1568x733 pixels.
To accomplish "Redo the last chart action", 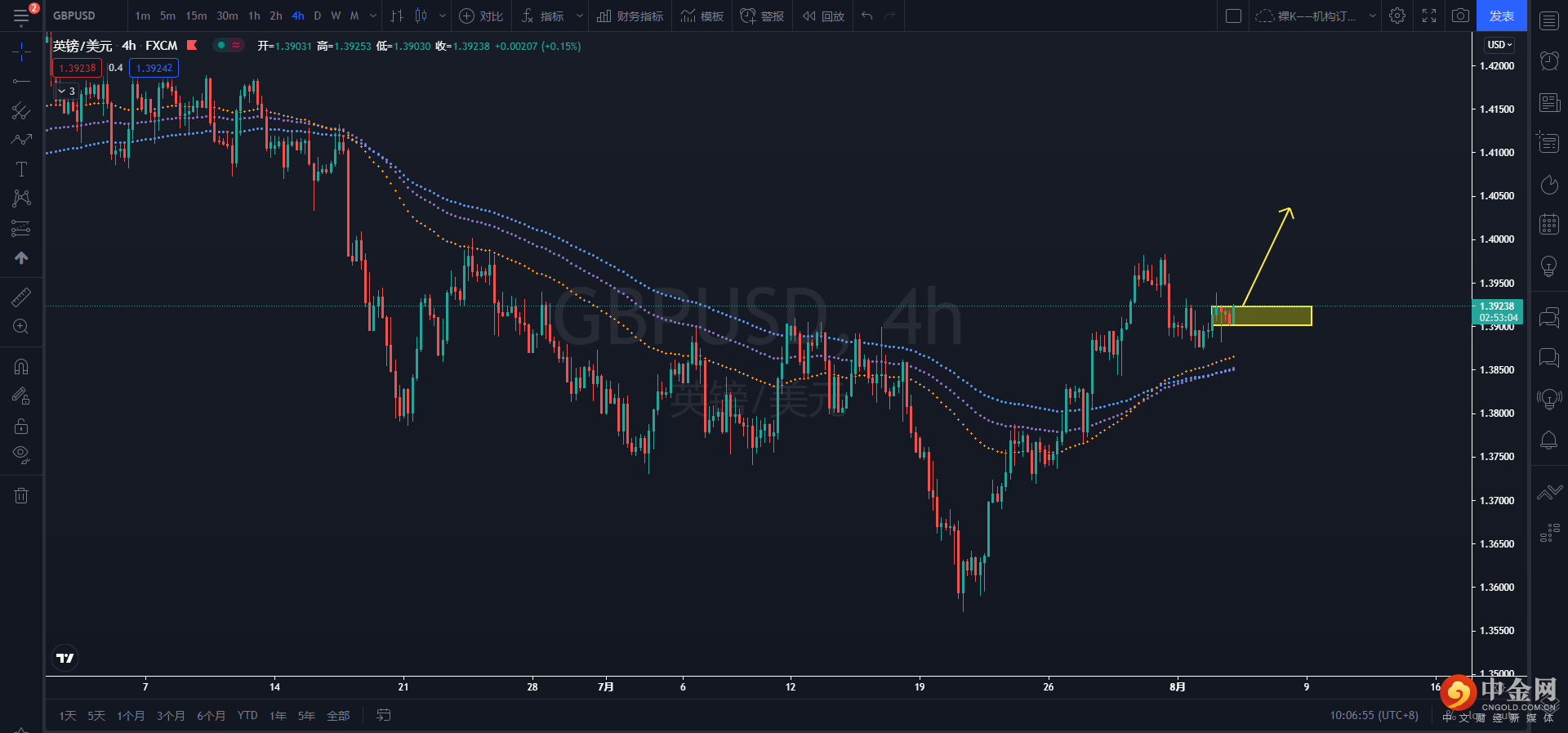I will pyautogui.click(x=890, y=16).
